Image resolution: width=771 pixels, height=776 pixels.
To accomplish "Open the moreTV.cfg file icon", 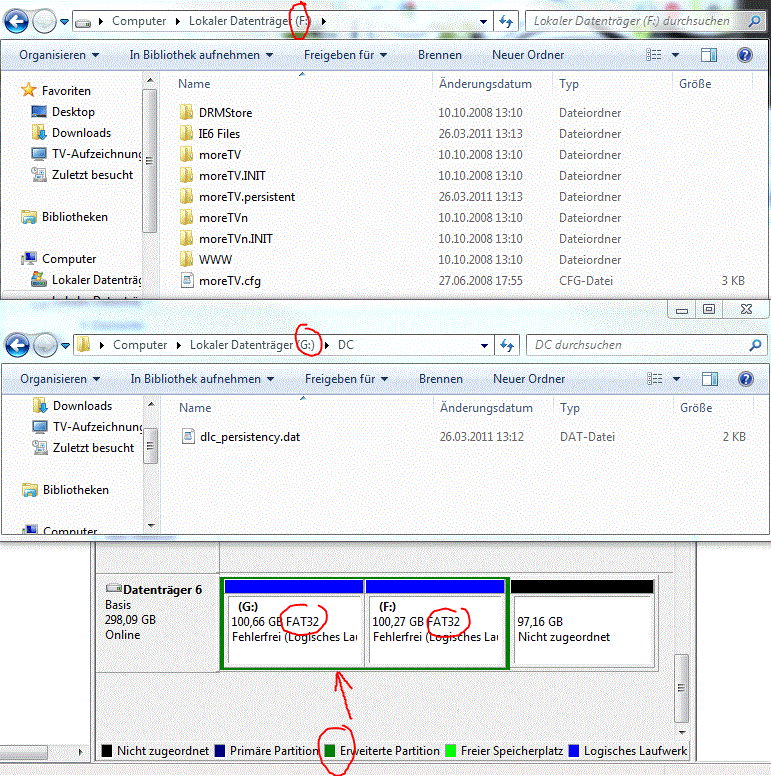I will (x=187, y=281).
